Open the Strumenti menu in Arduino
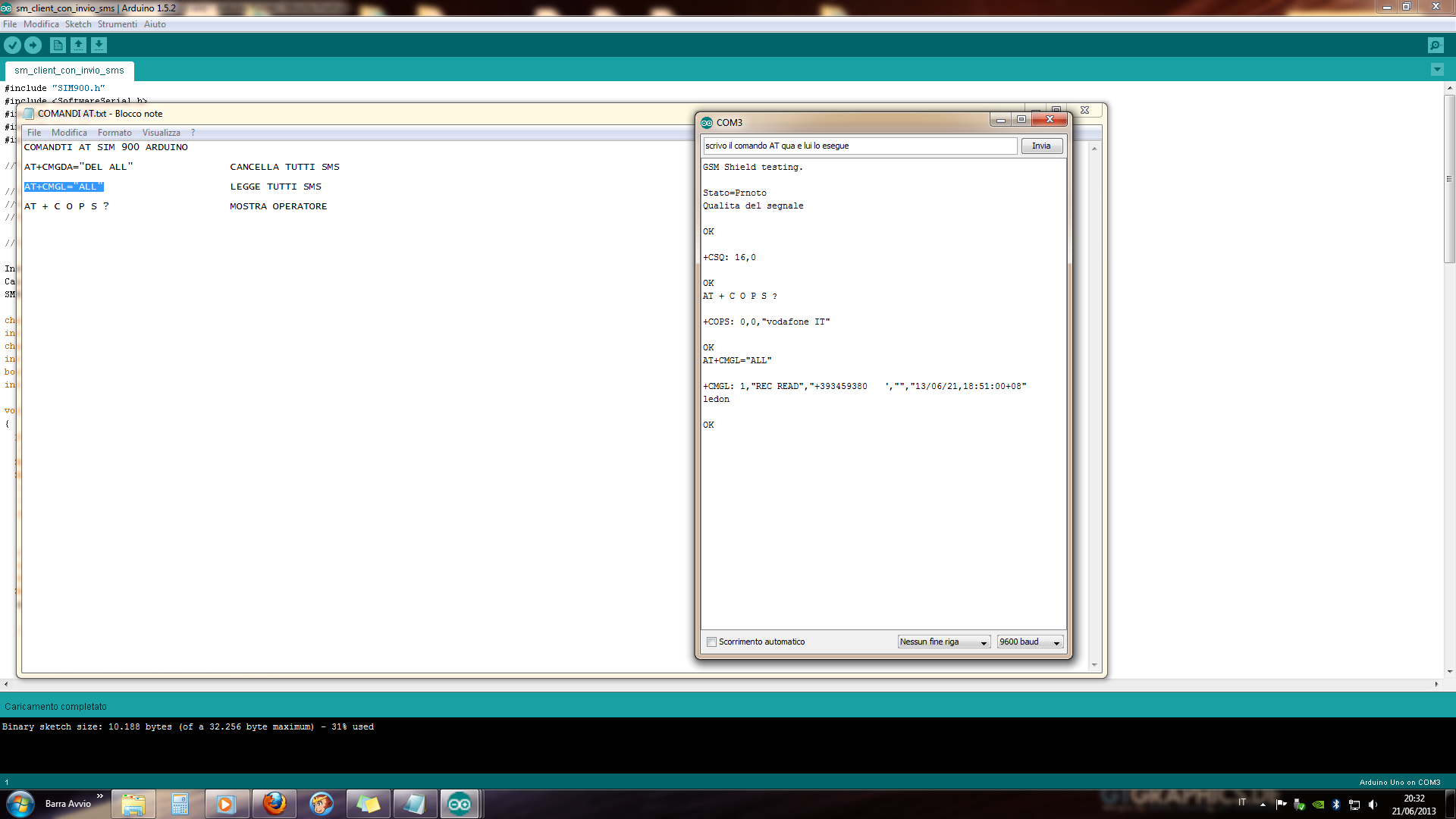 tap(117, 24)
